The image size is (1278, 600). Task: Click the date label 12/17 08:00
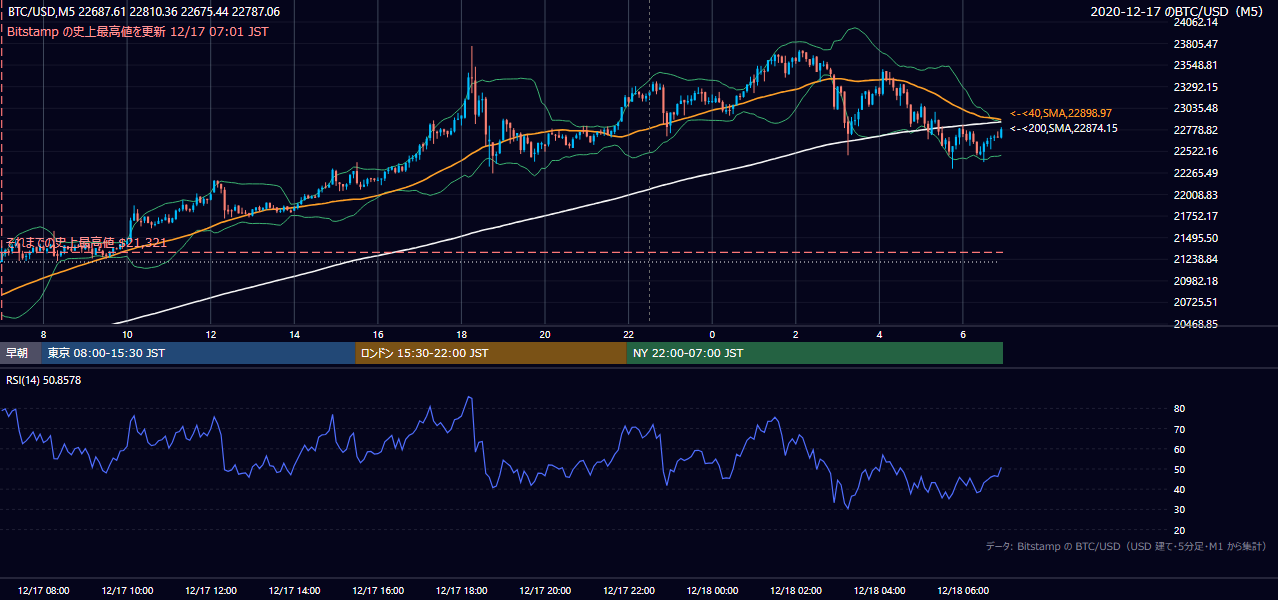pos(43,591)
